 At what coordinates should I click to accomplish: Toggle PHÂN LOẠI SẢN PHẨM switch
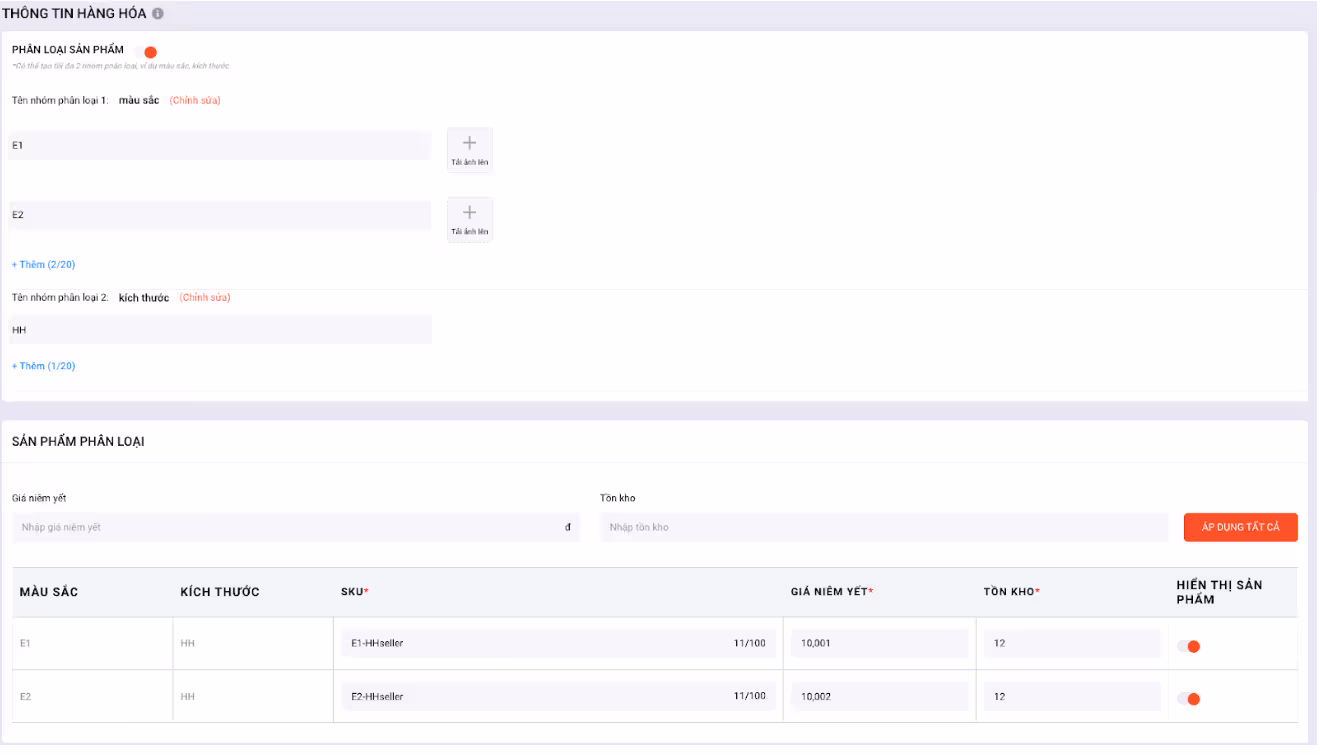coord(145,52)
